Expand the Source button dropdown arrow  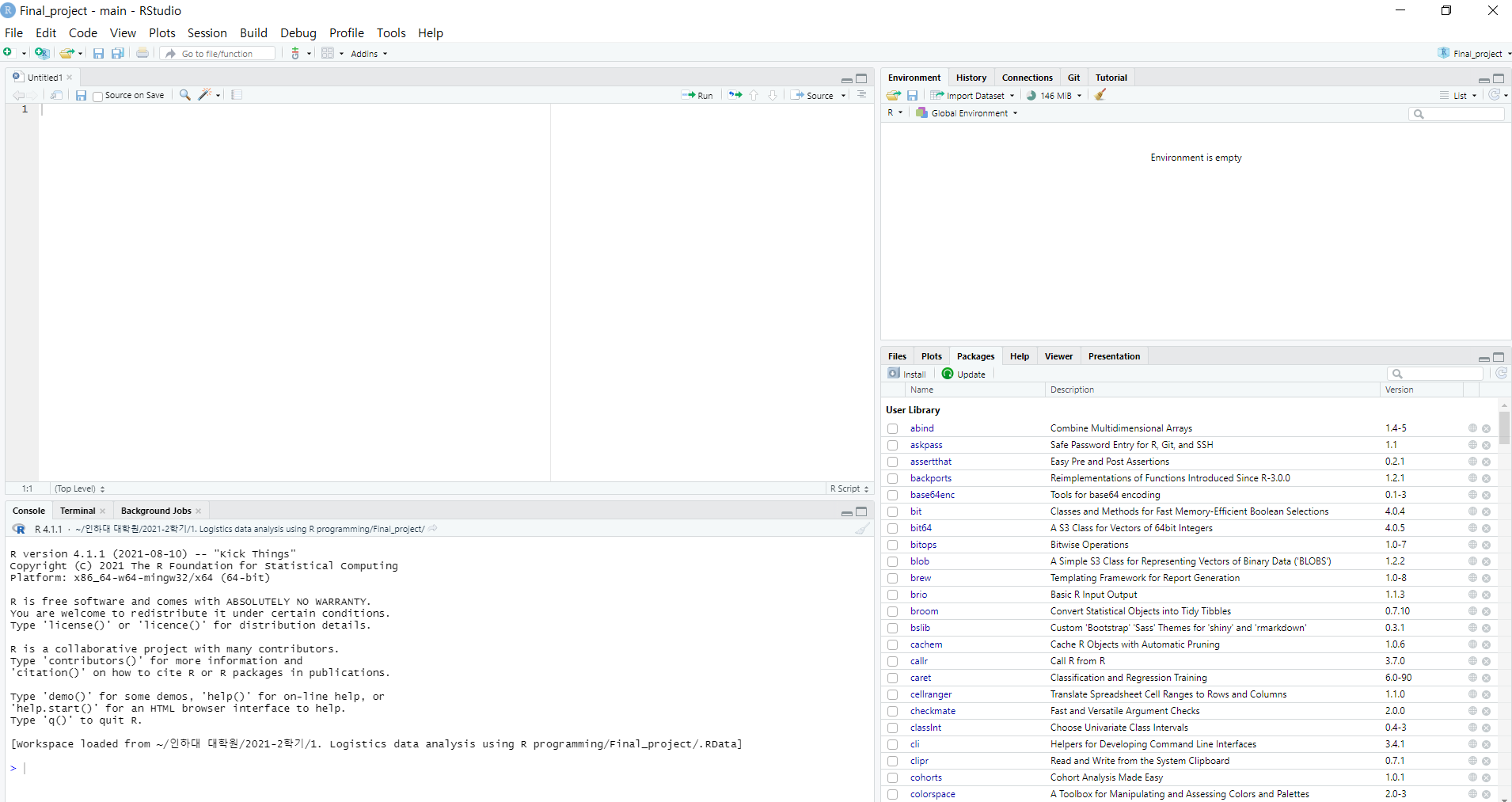tap(844, 95)
